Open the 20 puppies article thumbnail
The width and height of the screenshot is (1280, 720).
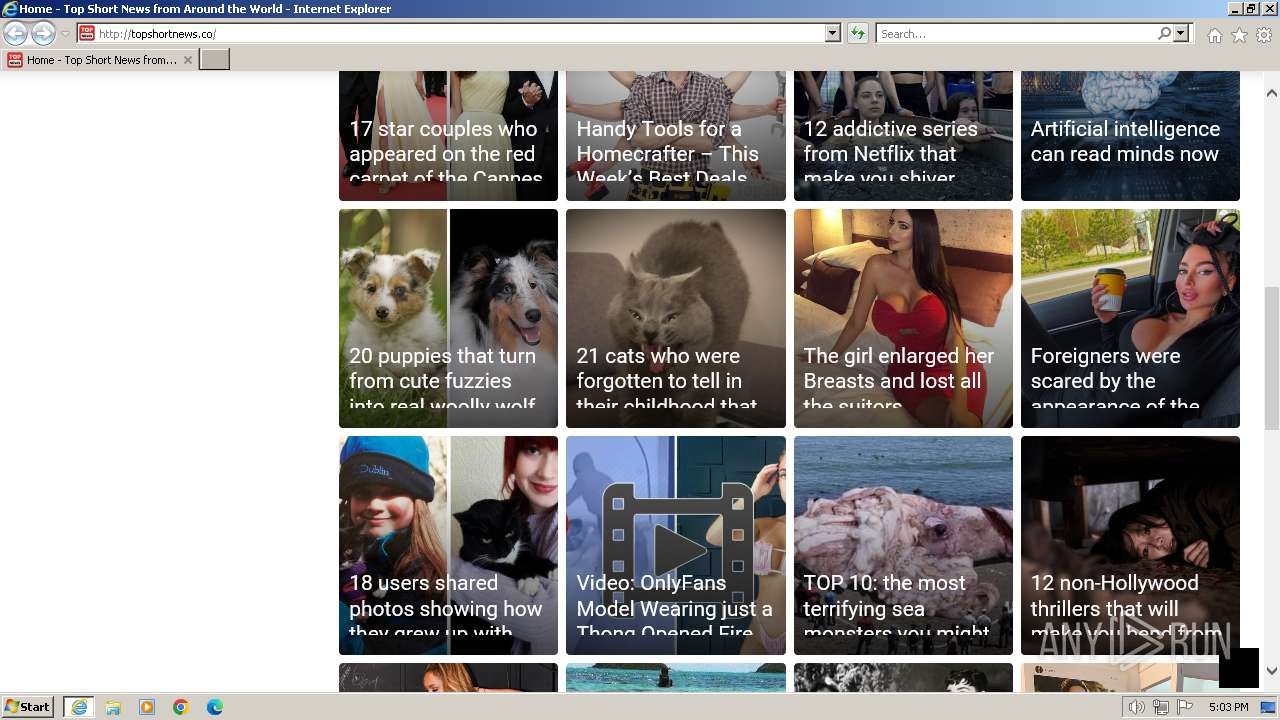[448, 318]
